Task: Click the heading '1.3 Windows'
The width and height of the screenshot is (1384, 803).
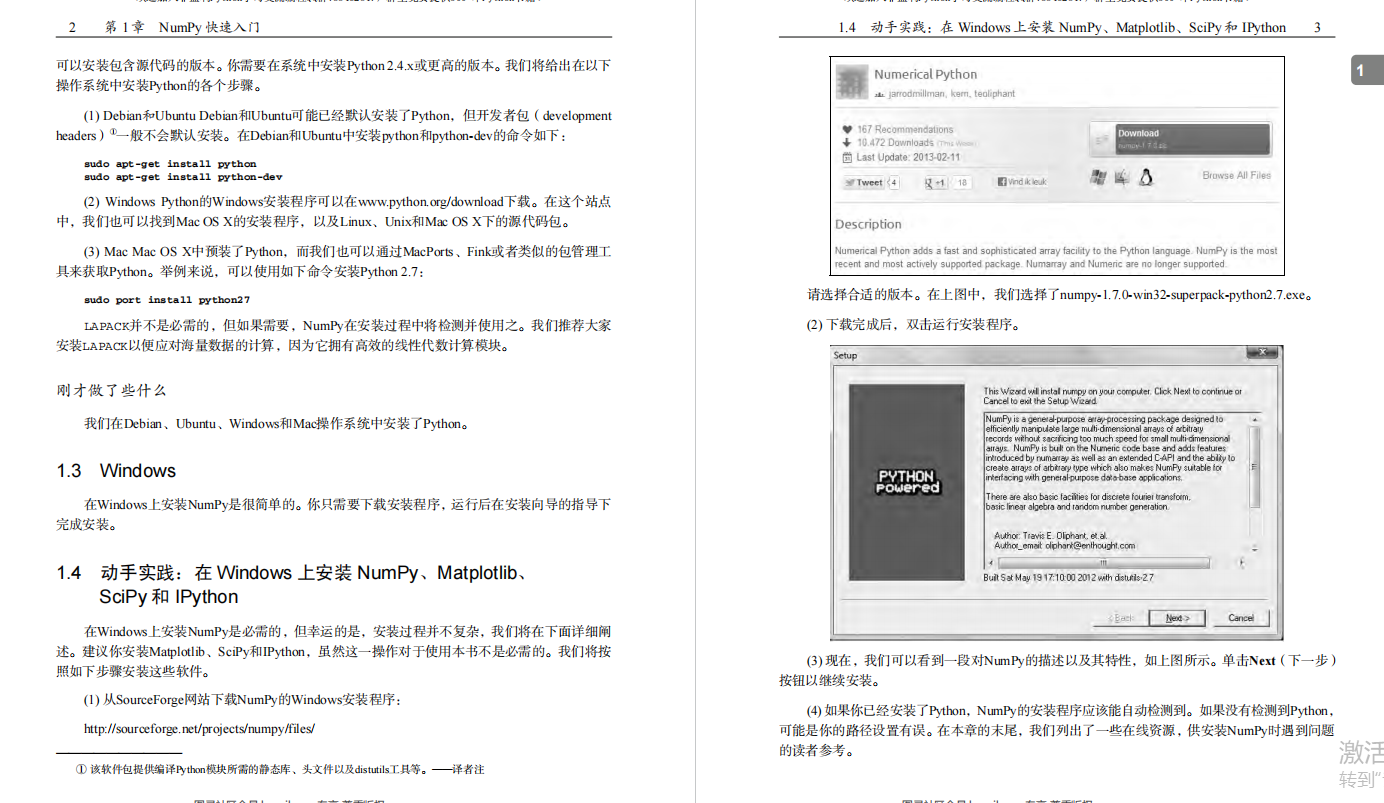Action: pos(116,471)
